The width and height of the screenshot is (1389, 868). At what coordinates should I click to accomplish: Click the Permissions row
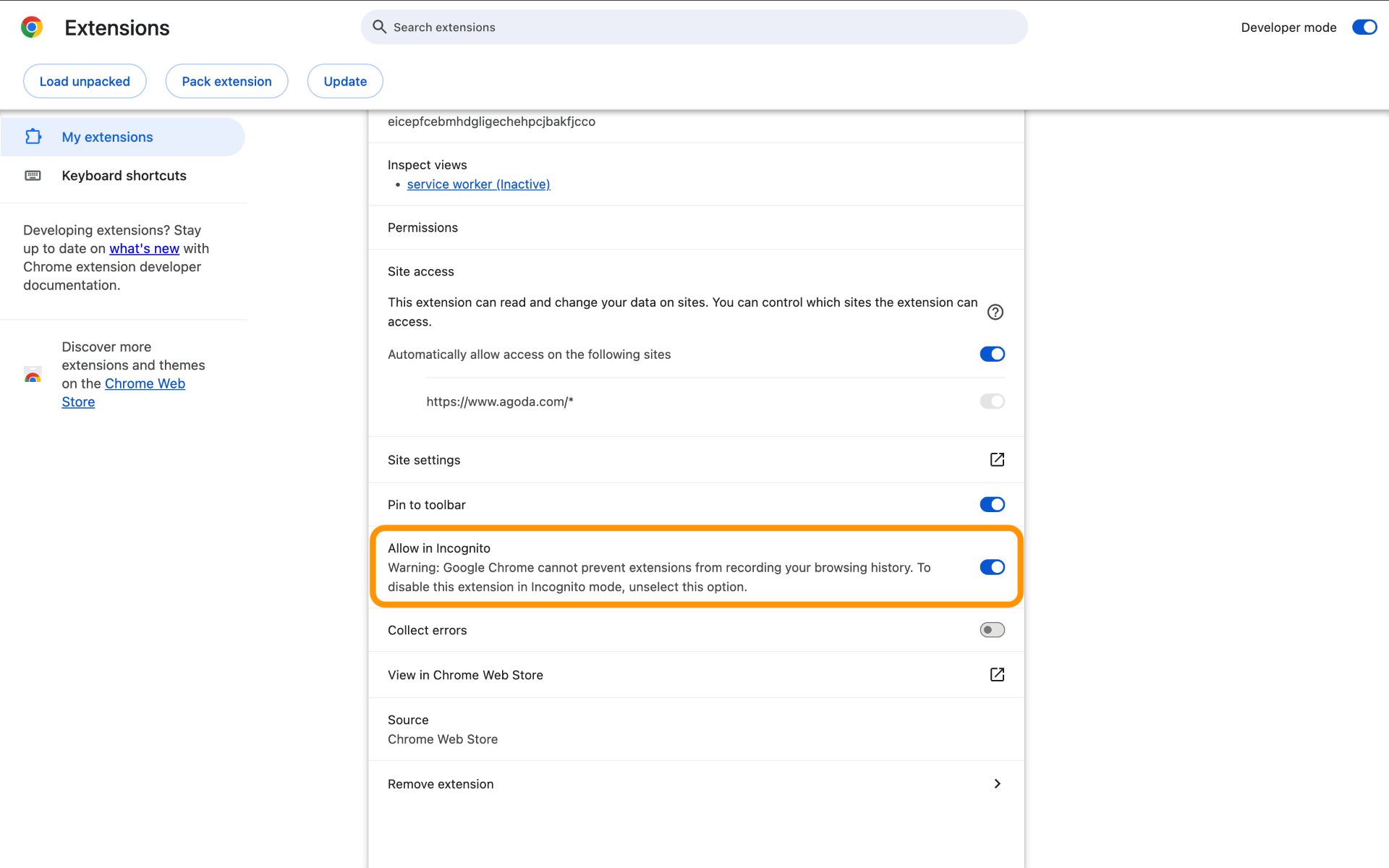(x=696, y=228)
